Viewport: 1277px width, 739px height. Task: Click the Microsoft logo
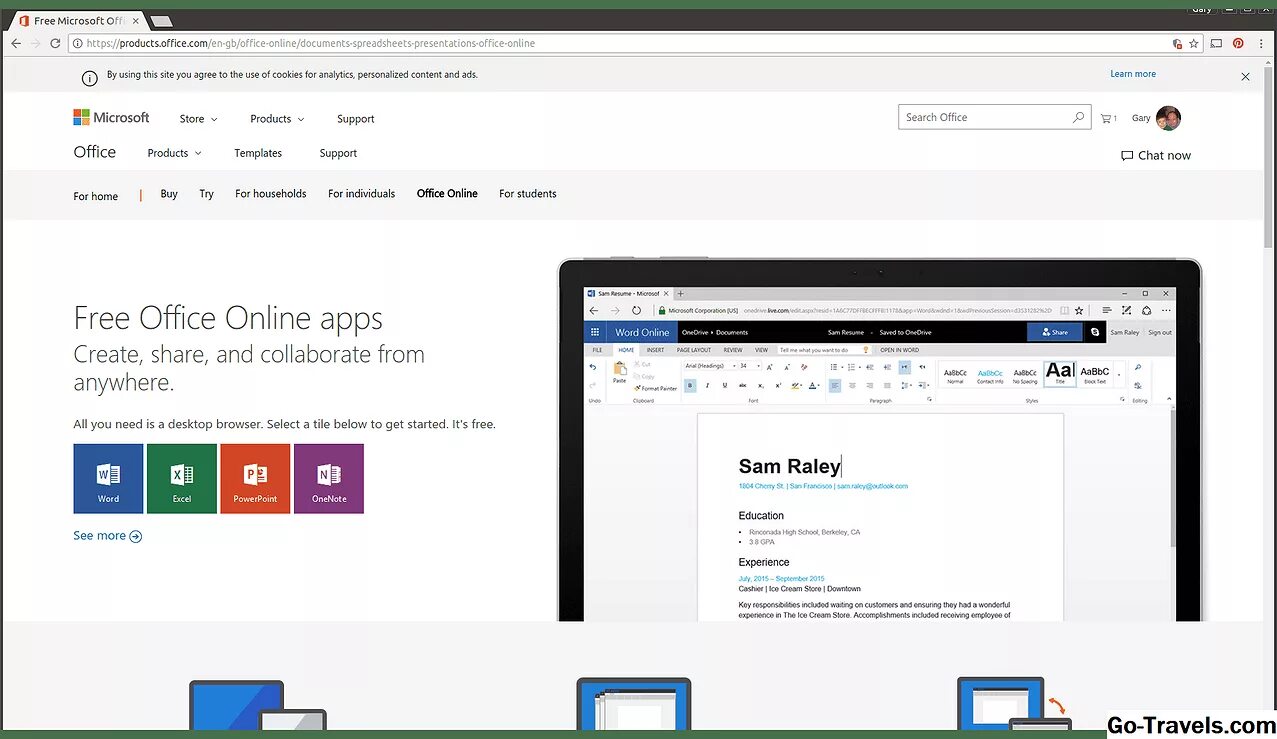[x=111, y=118]
